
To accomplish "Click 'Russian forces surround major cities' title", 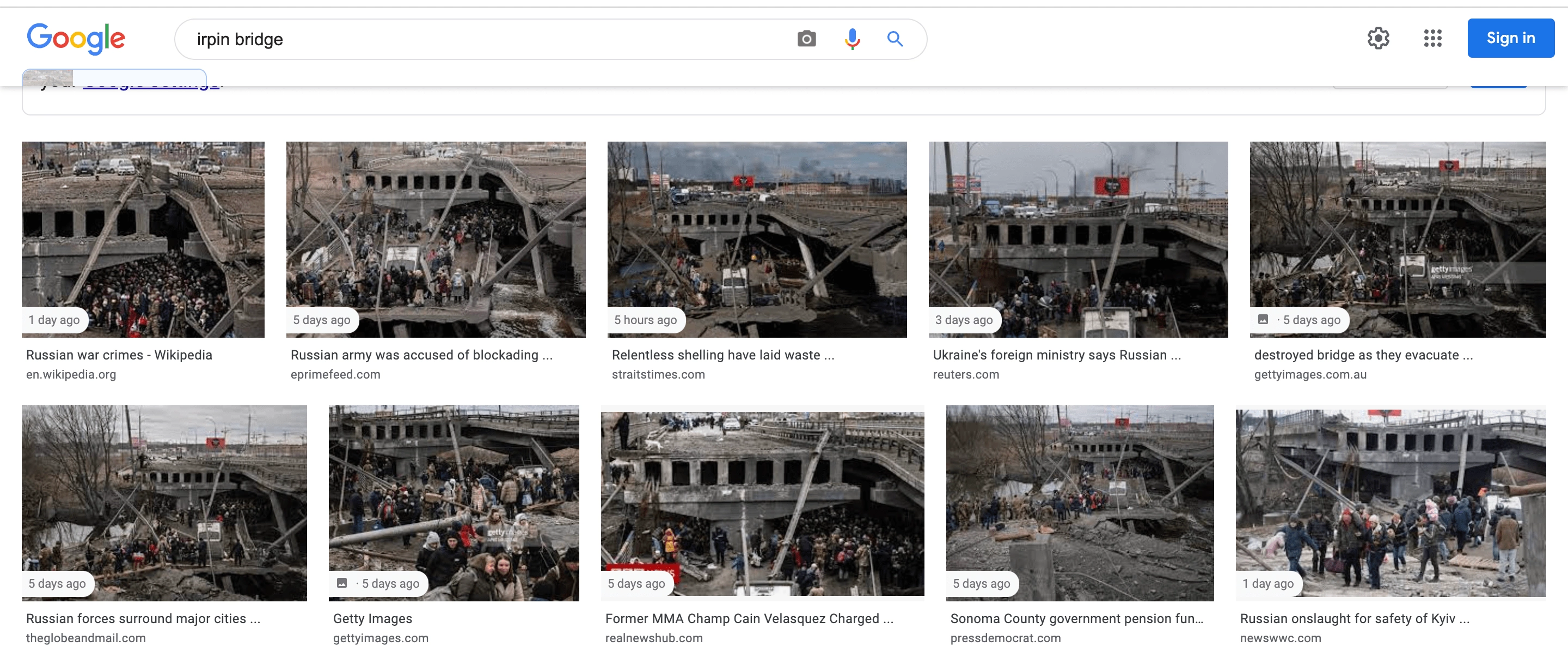I will pyautogui.click(x=143, y=619).
